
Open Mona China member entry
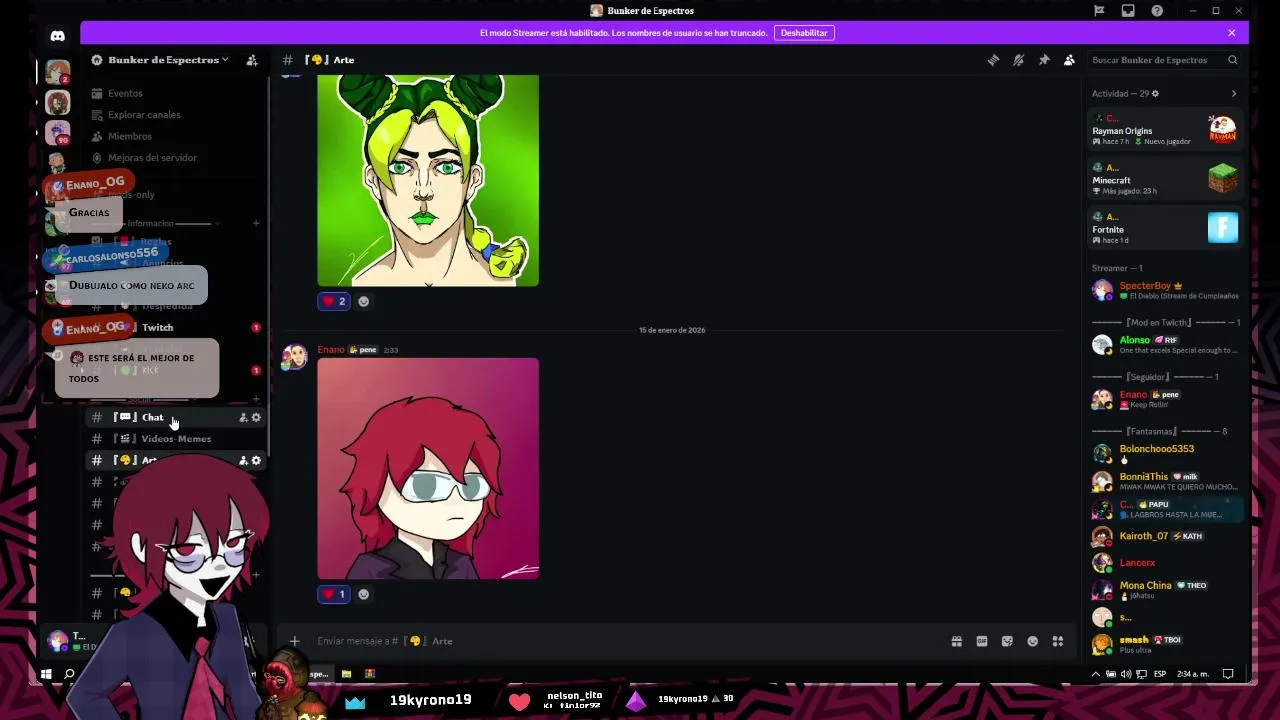pyautogui.click(x=1165, y=590)
